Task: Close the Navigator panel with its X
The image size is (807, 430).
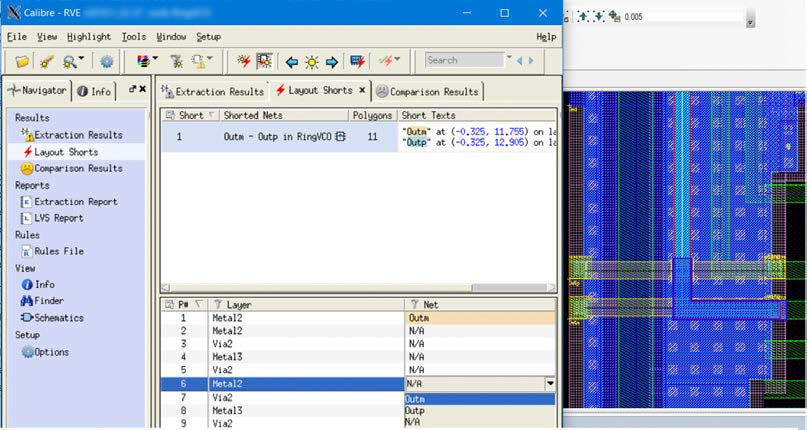Action: click(143, 89)
